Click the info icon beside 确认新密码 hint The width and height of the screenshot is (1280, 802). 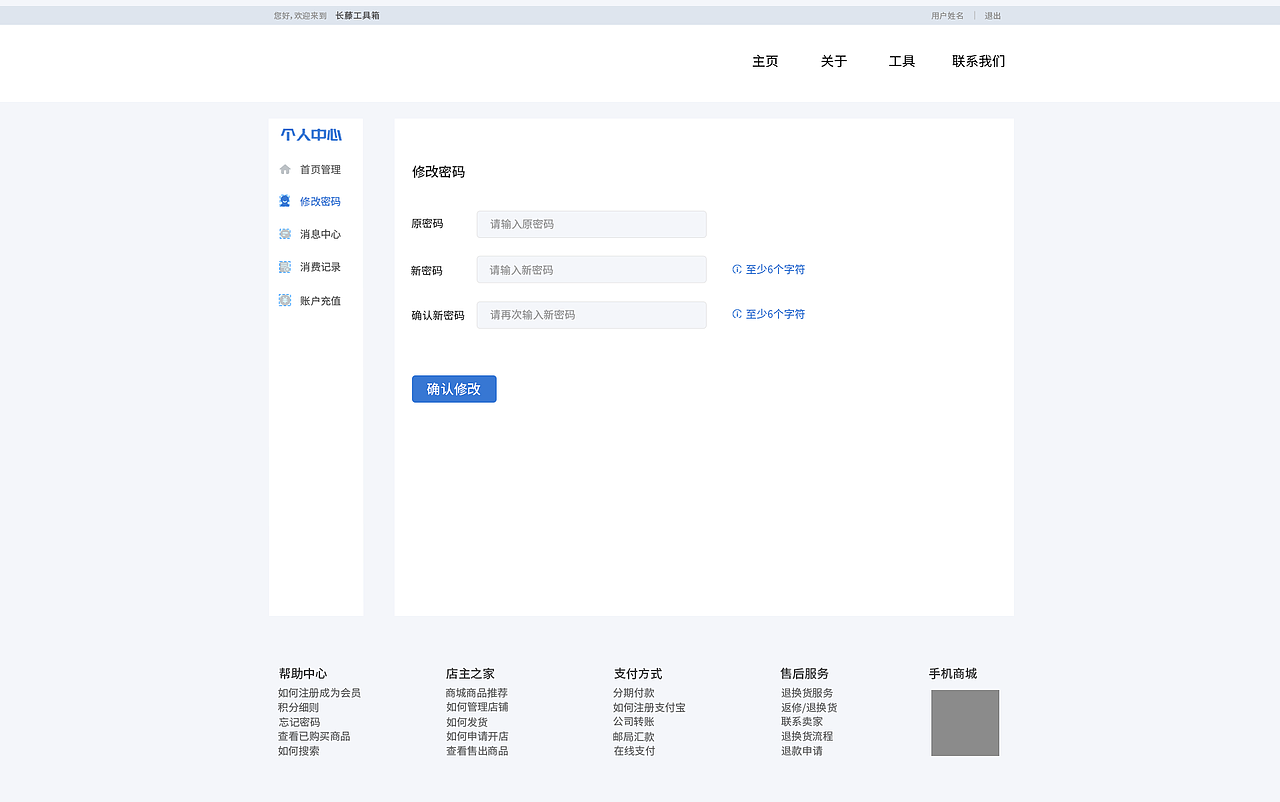735,314
